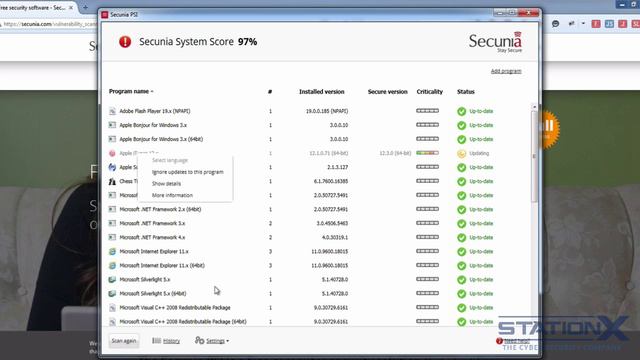Screen dimensions: 640x360
Task: Click the Visual C++ 2008 Redistributable Package icon
Action: point(112,308)
